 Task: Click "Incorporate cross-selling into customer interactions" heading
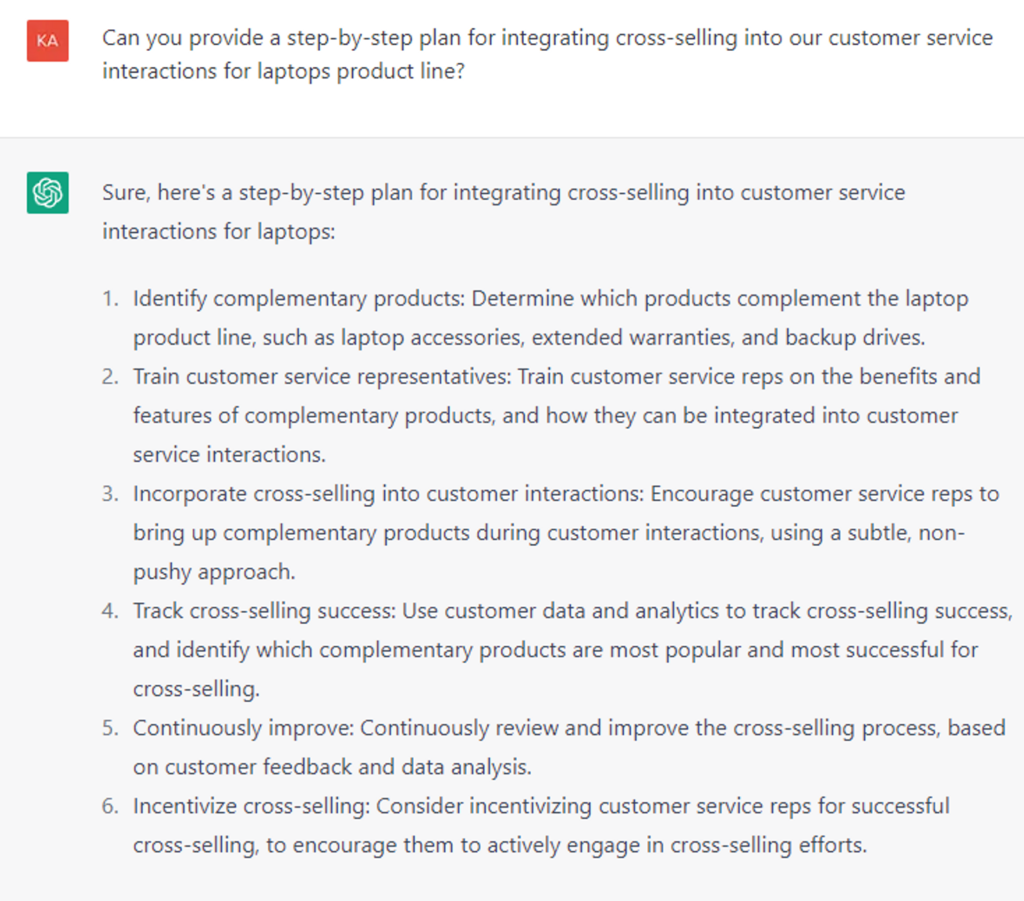(x=389, y=494)
